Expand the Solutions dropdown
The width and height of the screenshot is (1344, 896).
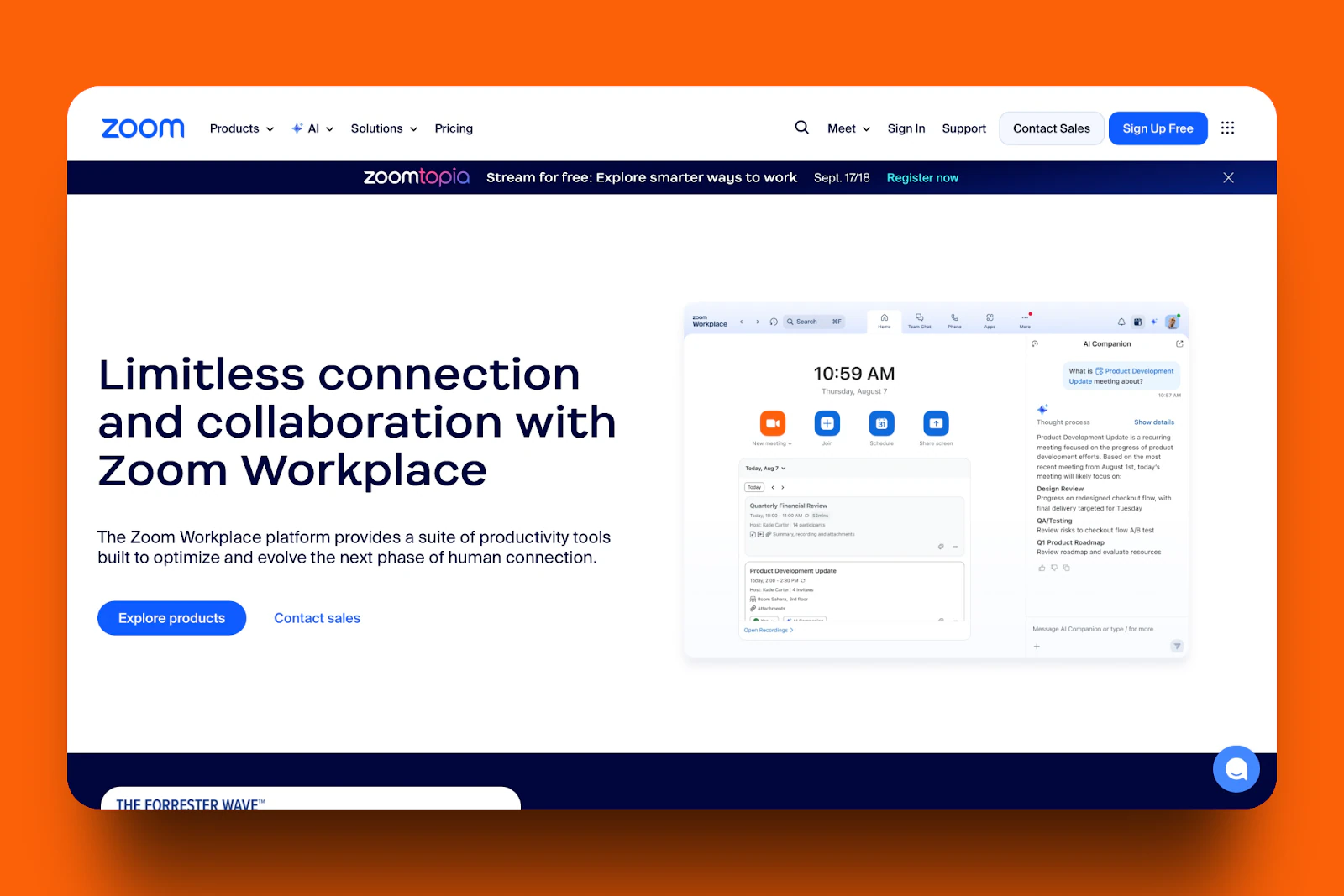click(x=384, y=128)
